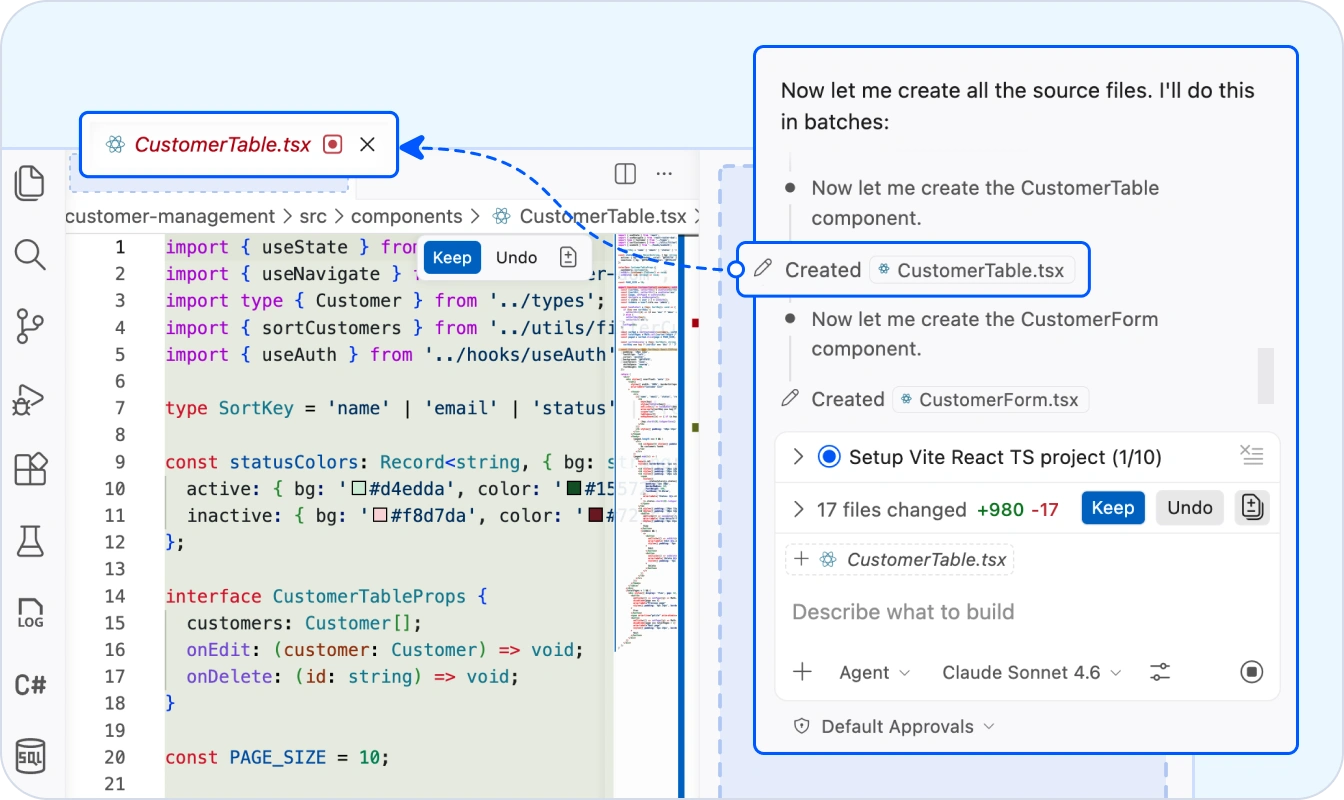
Task: Open the Source Control branch icon
Action: pos(31,327)
